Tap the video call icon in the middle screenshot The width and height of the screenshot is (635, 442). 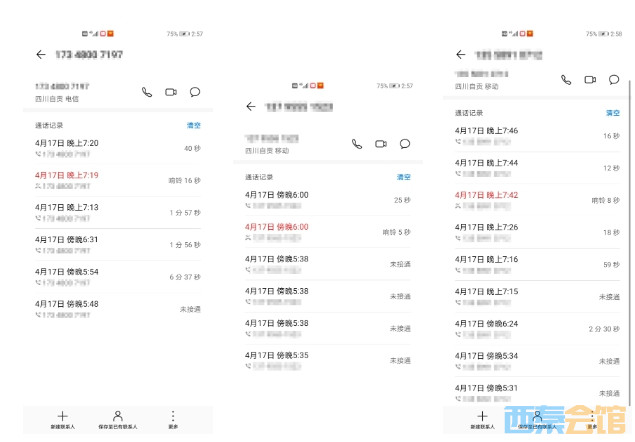click(381, 144)
